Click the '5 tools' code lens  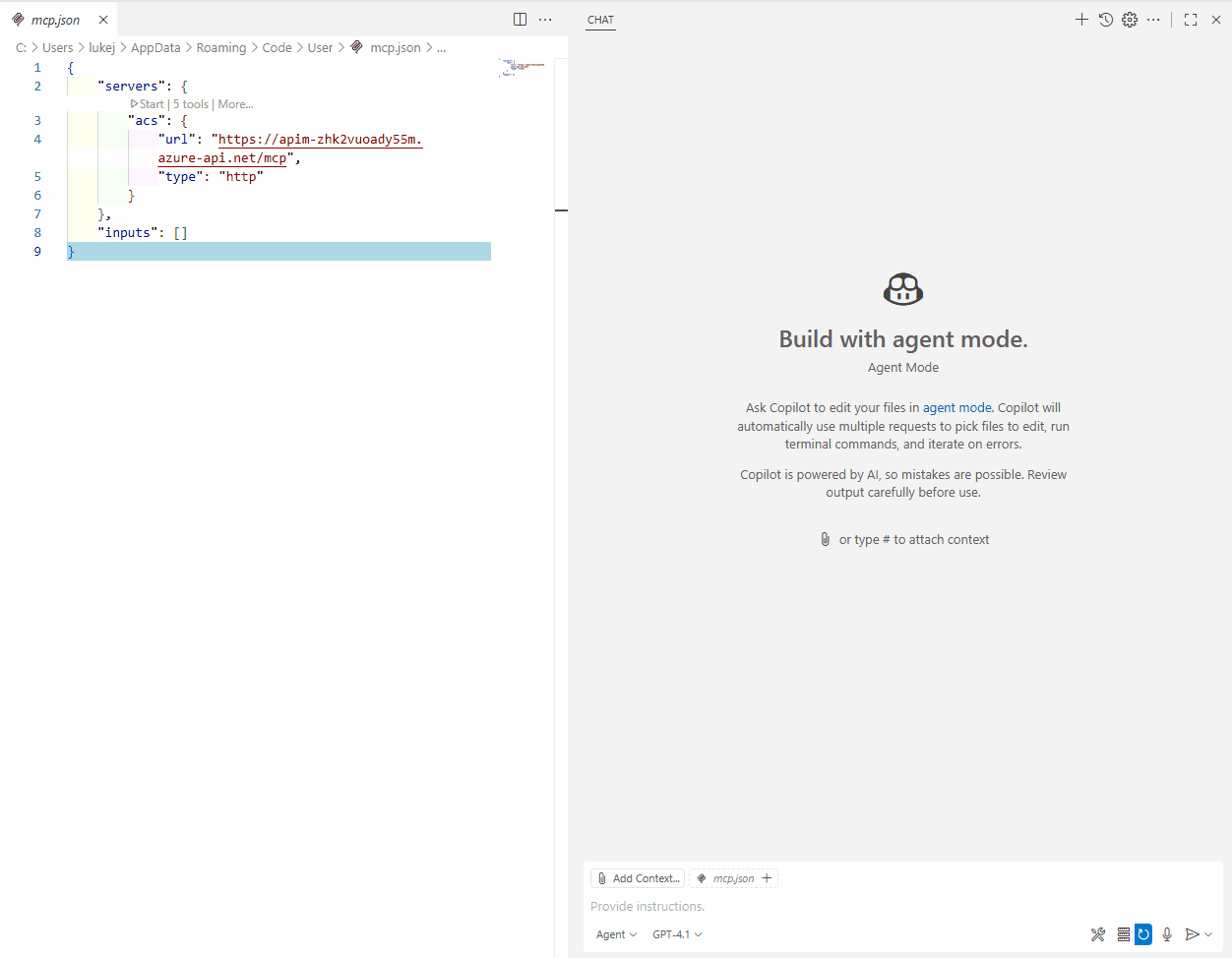191,104
